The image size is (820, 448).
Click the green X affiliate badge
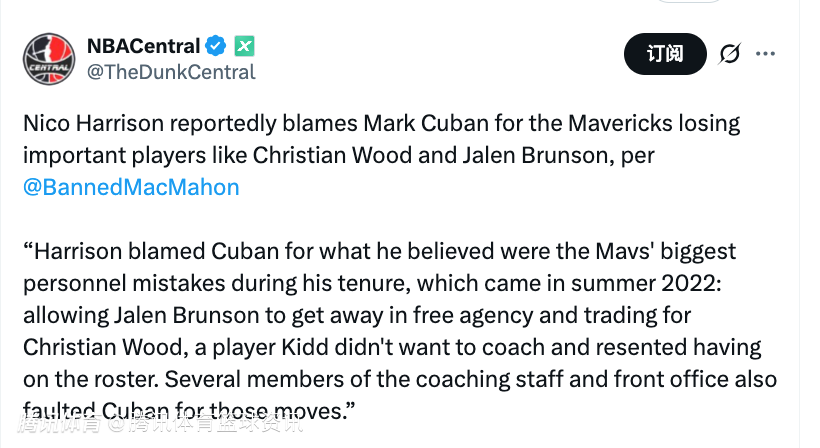245,45
